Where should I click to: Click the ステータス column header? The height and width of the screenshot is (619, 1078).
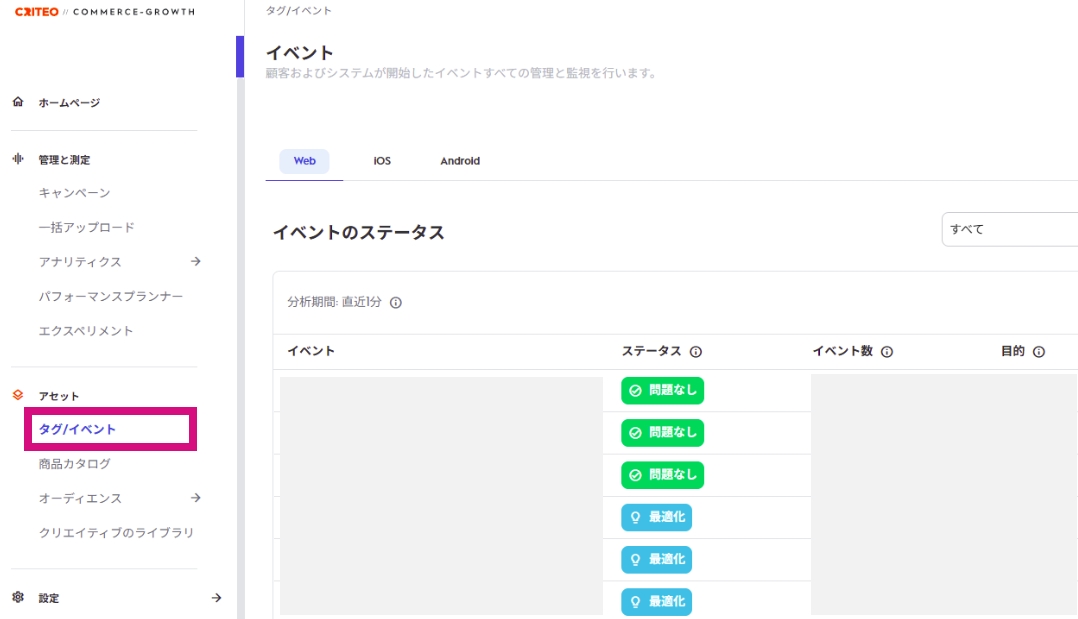point(651,351)
